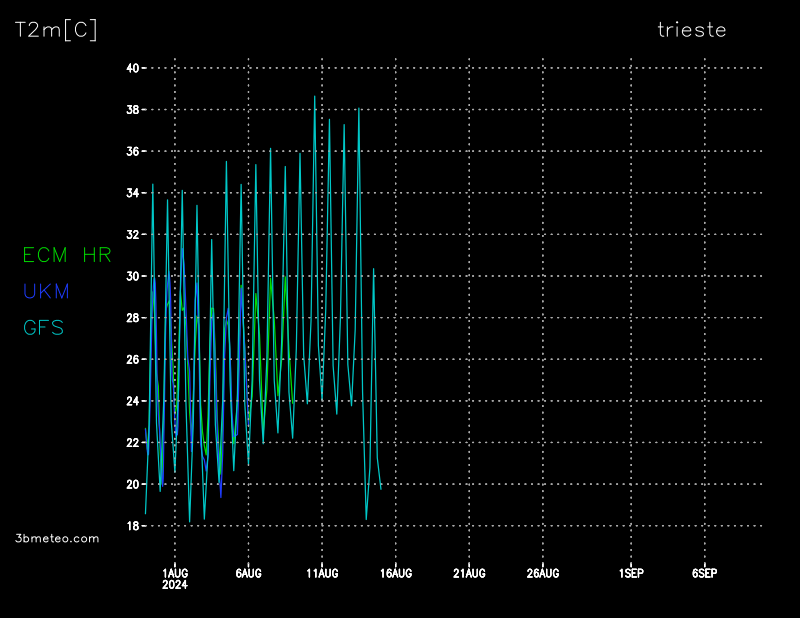Select the 6SEP date tick label
The height and width of the screenshot is (618, 800).
tap(704, 573)
